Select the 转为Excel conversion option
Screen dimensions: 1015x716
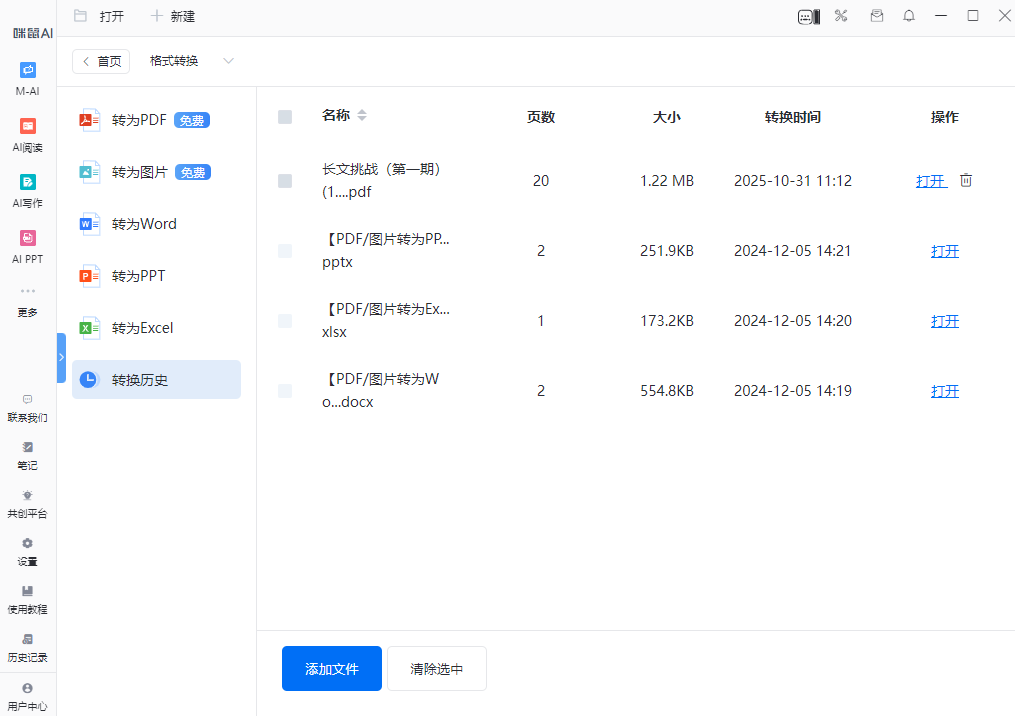[144, 328]
